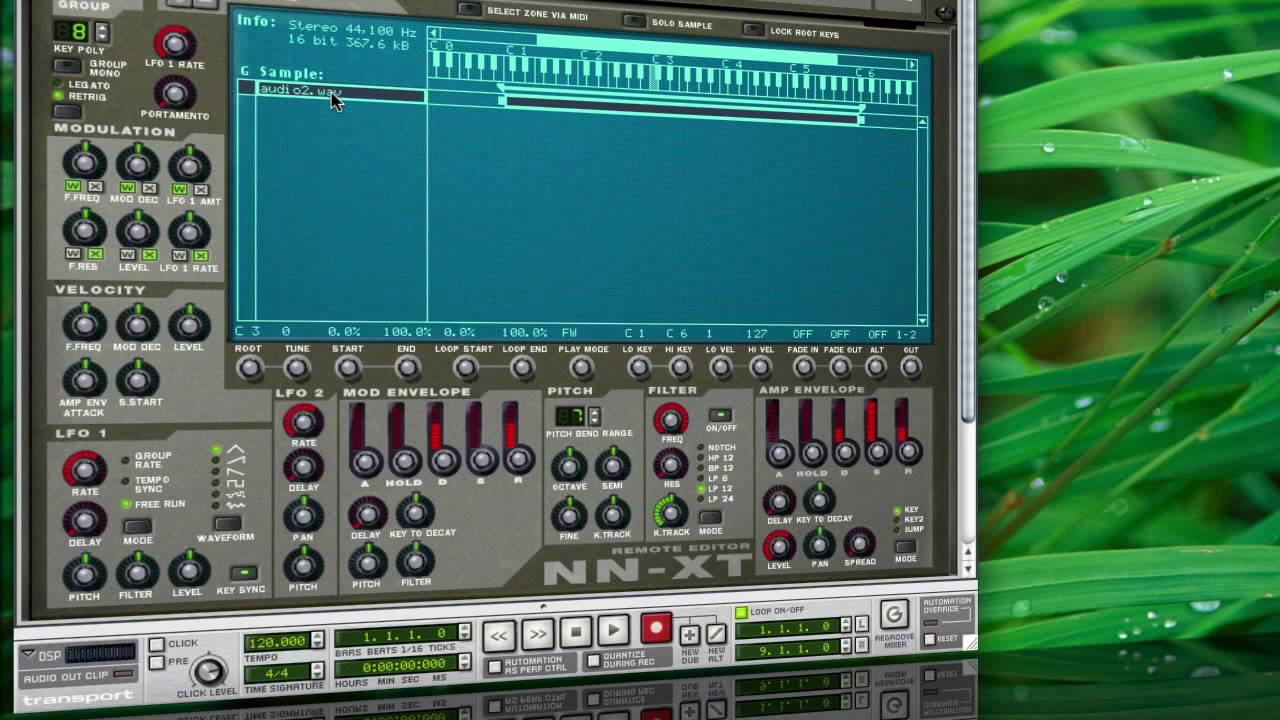Enable the metronome Click checkbox

157,644
